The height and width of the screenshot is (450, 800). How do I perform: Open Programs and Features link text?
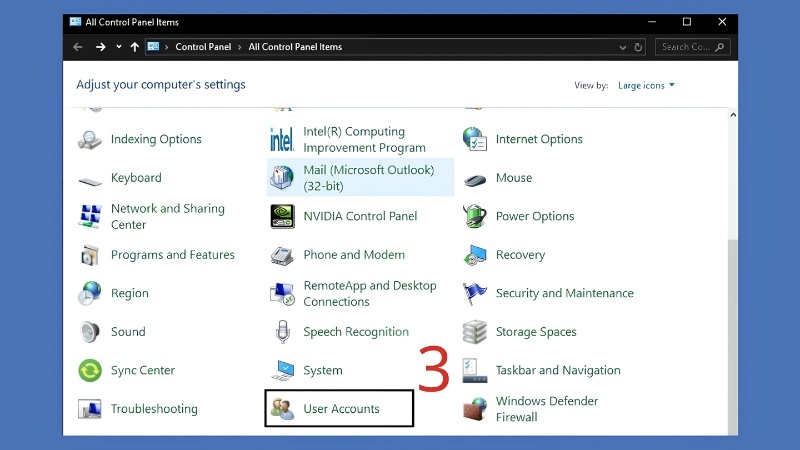point(173,255)
